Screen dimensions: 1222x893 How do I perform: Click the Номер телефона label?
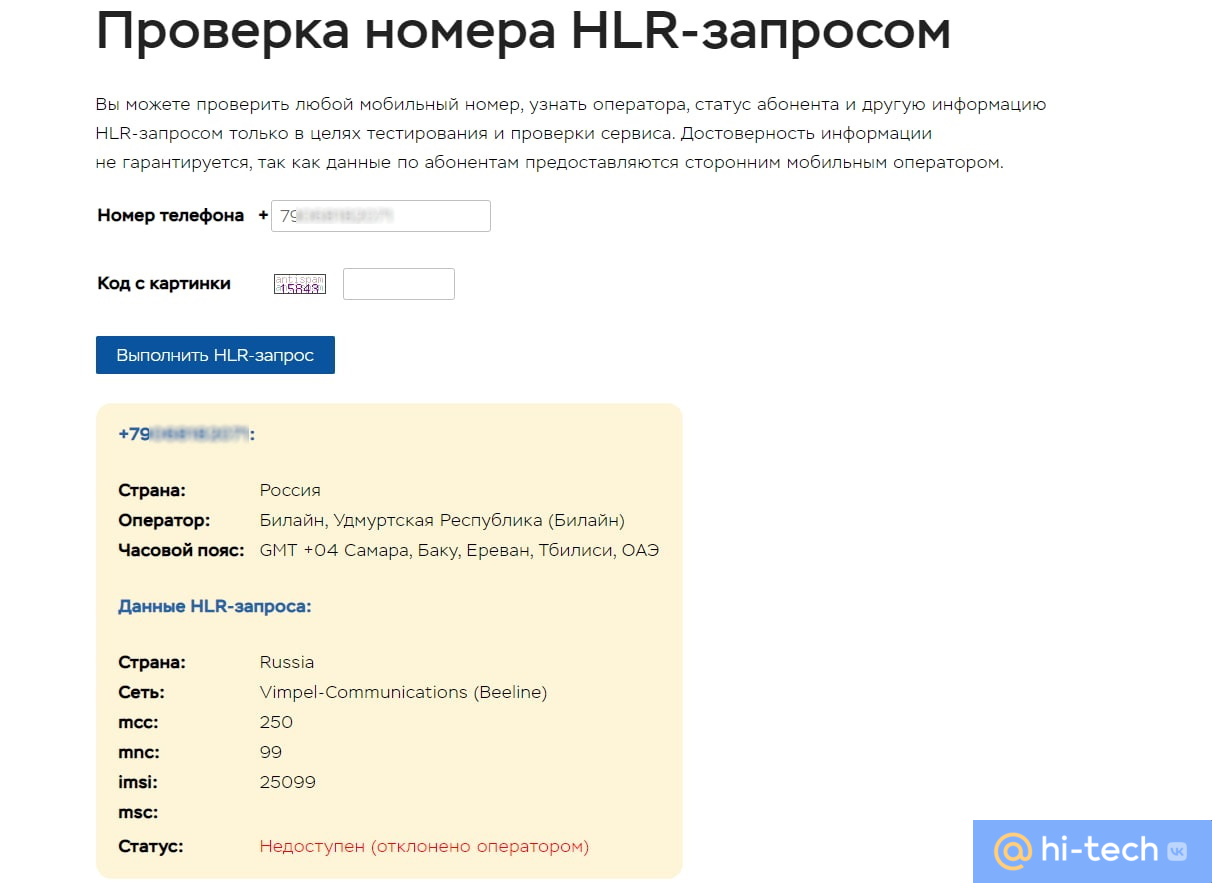(x=170, y=215)
